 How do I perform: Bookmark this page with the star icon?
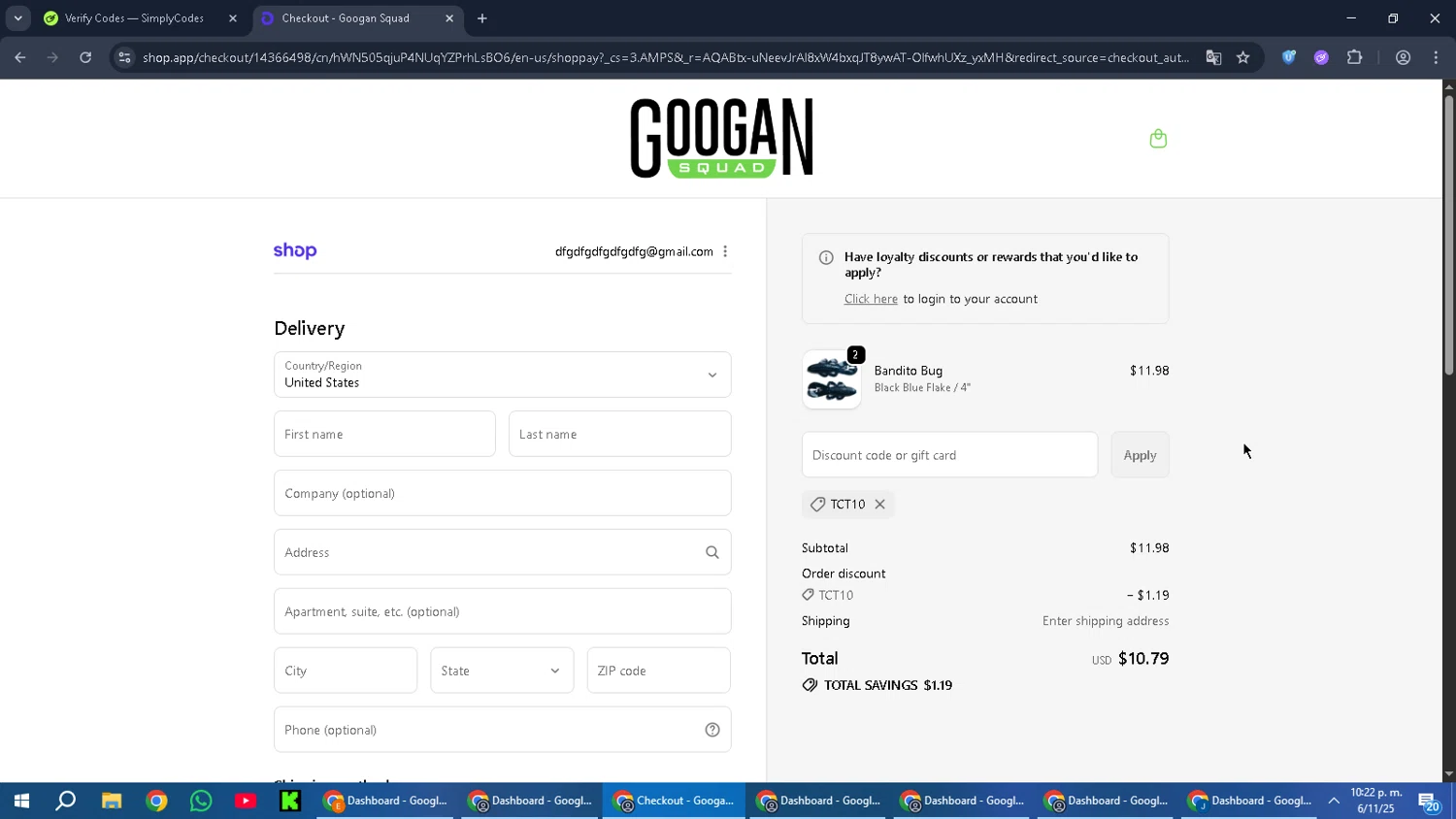click(1242, 57)
